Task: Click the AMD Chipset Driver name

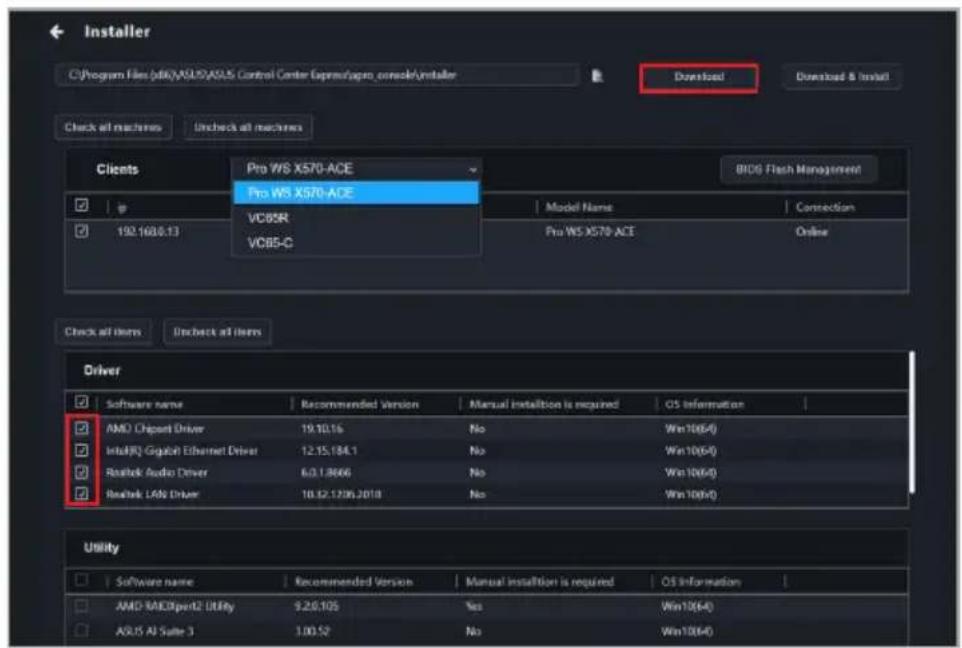Action: [155, 429]
